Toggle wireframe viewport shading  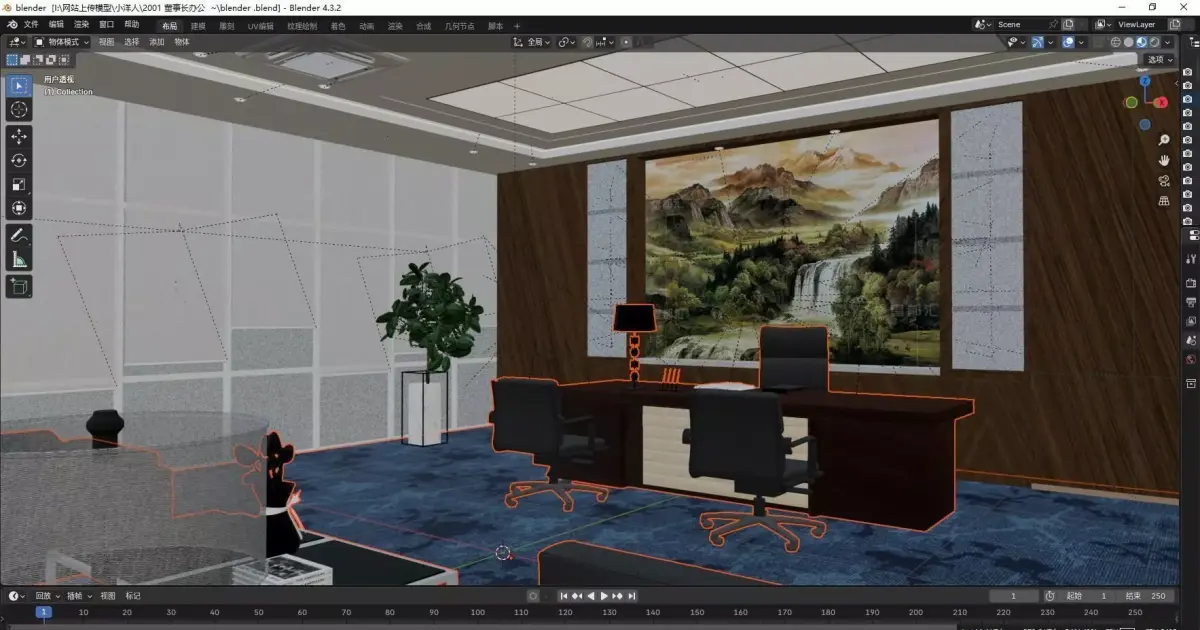(1116, 42)
